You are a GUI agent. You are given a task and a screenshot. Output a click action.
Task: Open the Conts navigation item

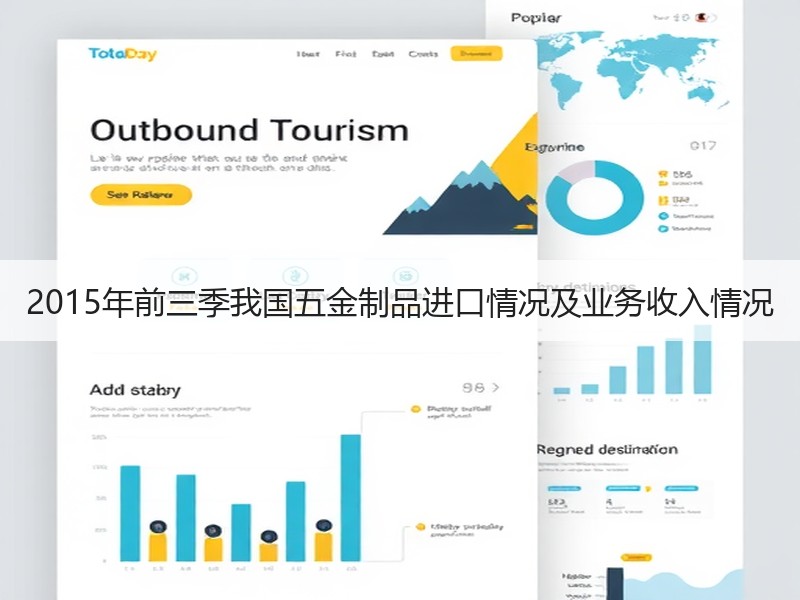click(x=423, y=54)
